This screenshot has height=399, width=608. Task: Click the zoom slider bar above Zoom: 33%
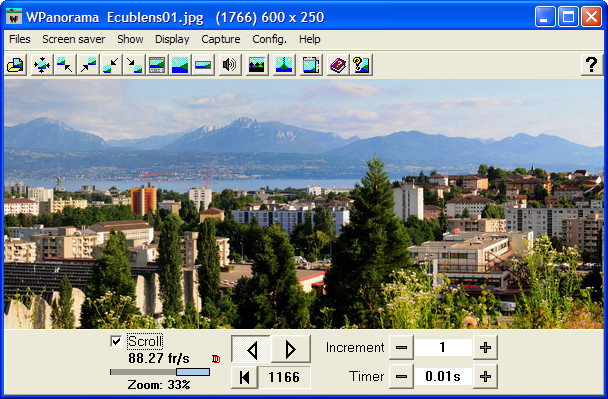click(x=160, y=372)
